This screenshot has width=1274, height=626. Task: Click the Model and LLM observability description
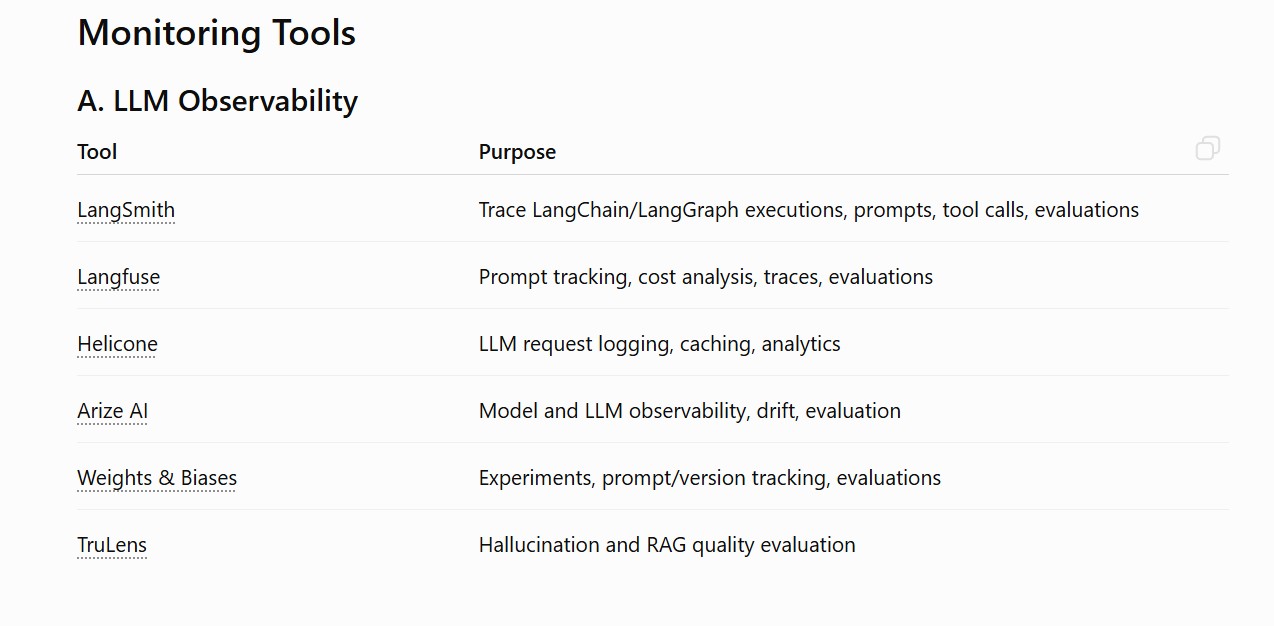pos(690,411)
